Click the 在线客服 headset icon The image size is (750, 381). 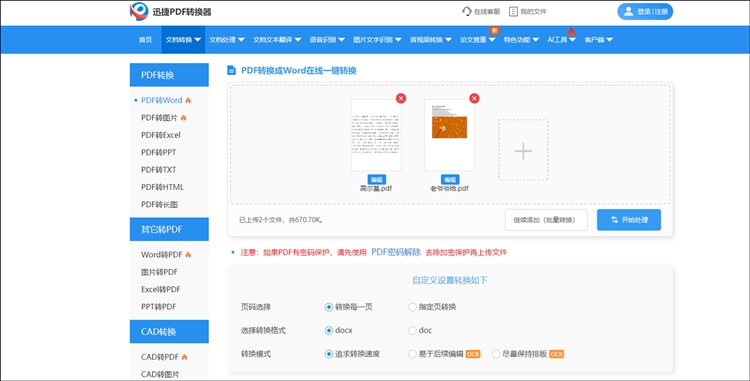(x=467, y=11)
